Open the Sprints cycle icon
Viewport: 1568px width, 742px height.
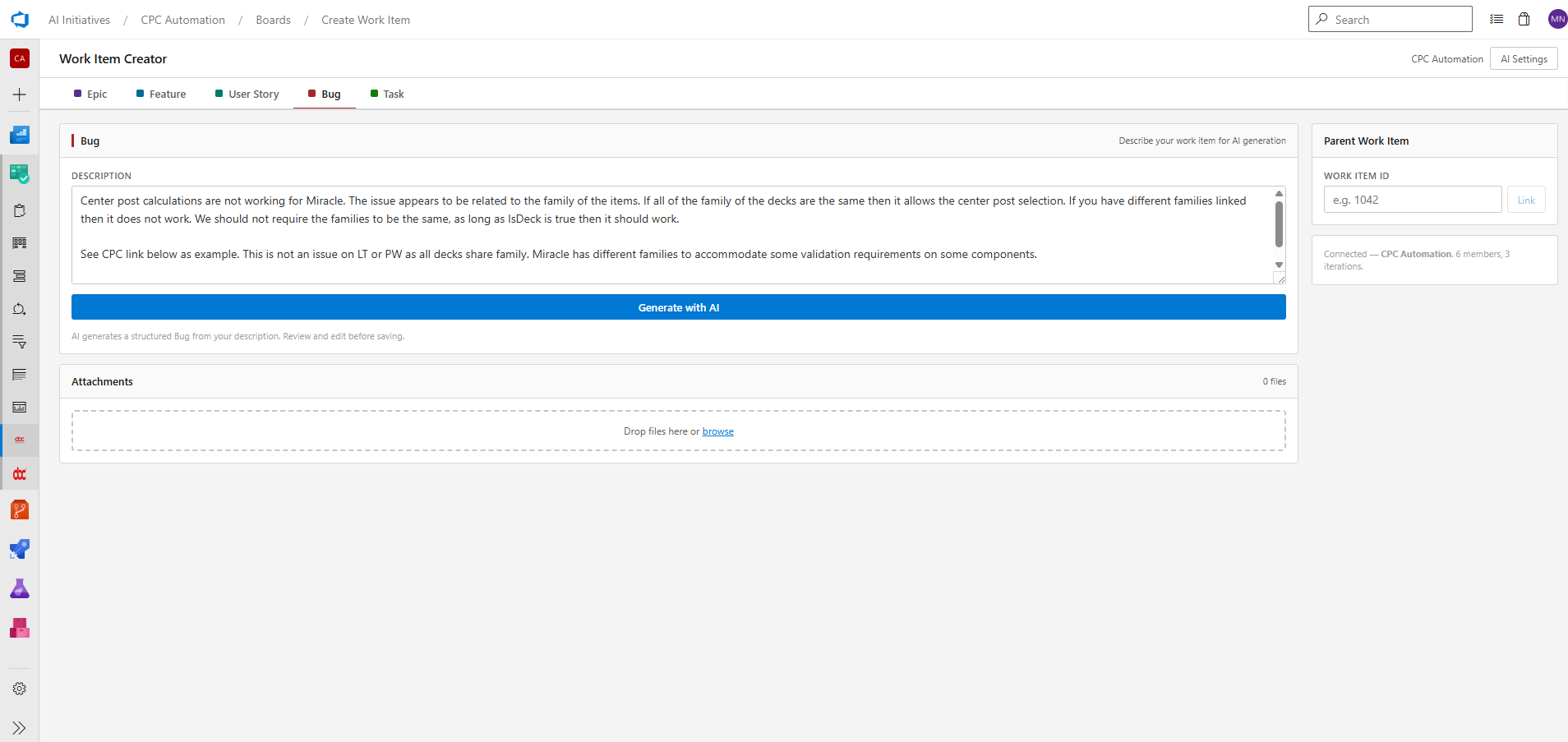tap(20, 309)
